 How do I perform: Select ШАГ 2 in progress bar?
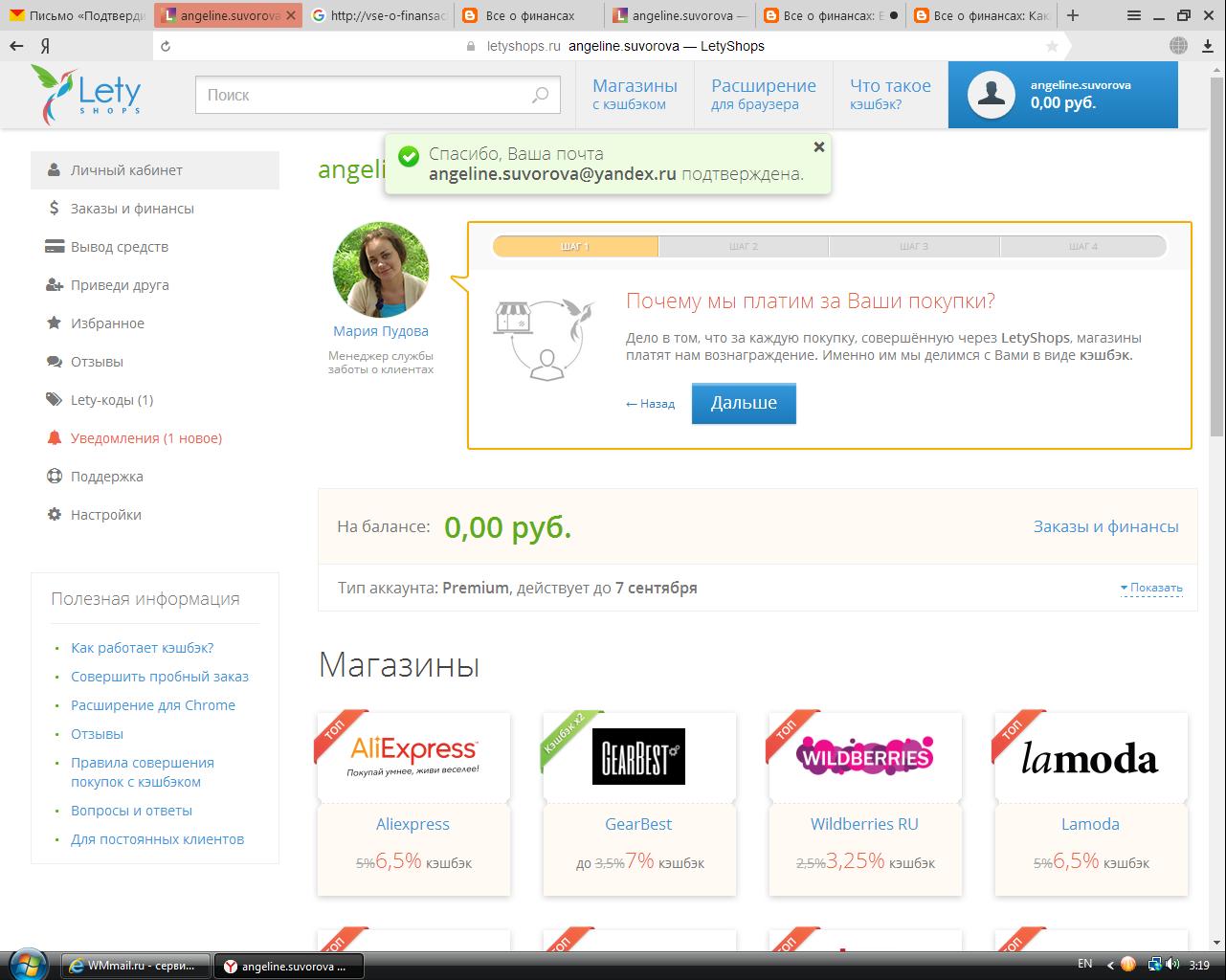[744, 247]
